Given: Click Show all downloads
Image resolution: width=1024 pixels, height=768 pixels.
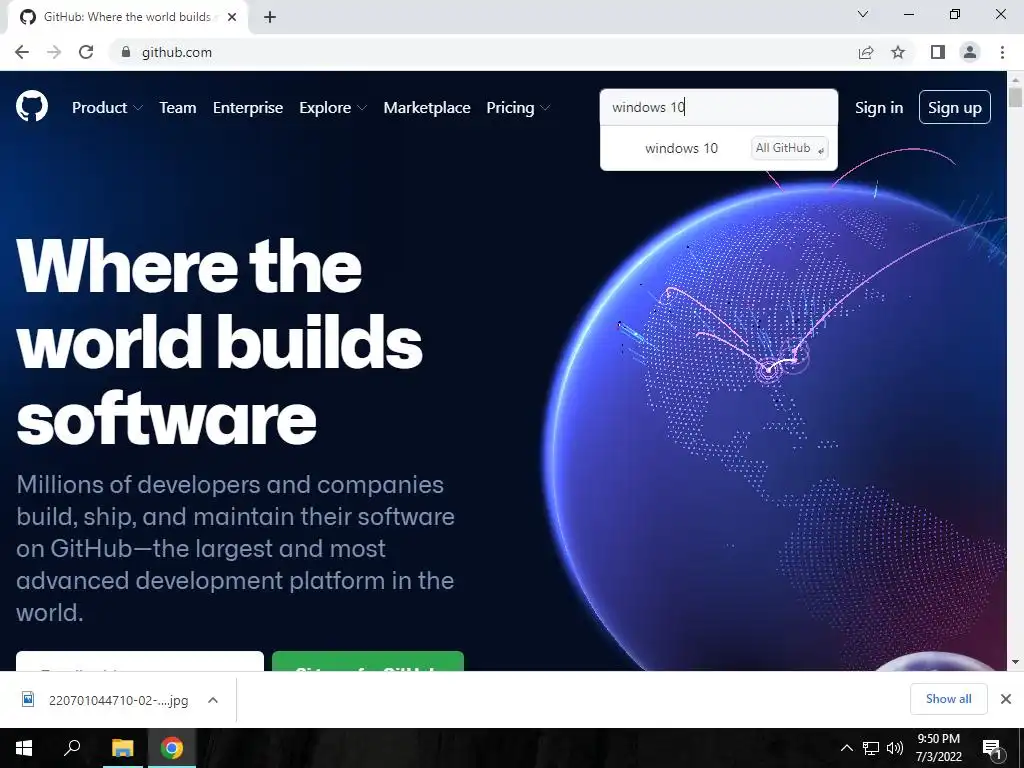Looking at the screenshot, I should click(x=948, y=699).
